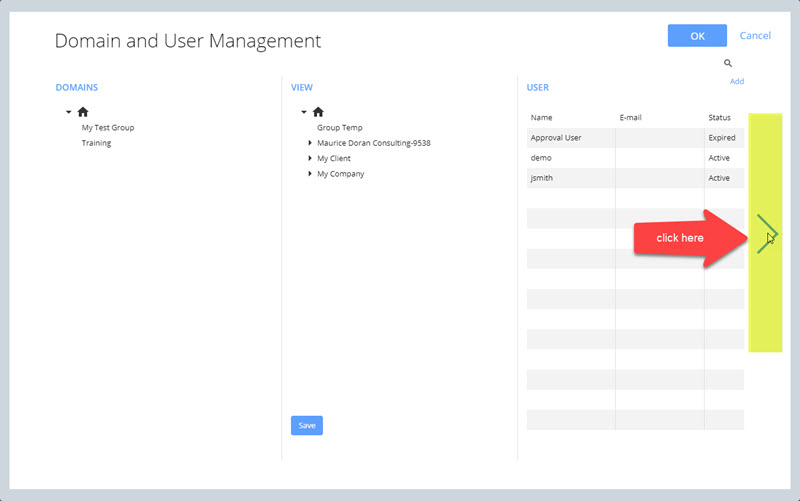The height and width of the screenshot is (501, 800).
Task: Collapse the View root tree arrow
Action: pos(304,112)
